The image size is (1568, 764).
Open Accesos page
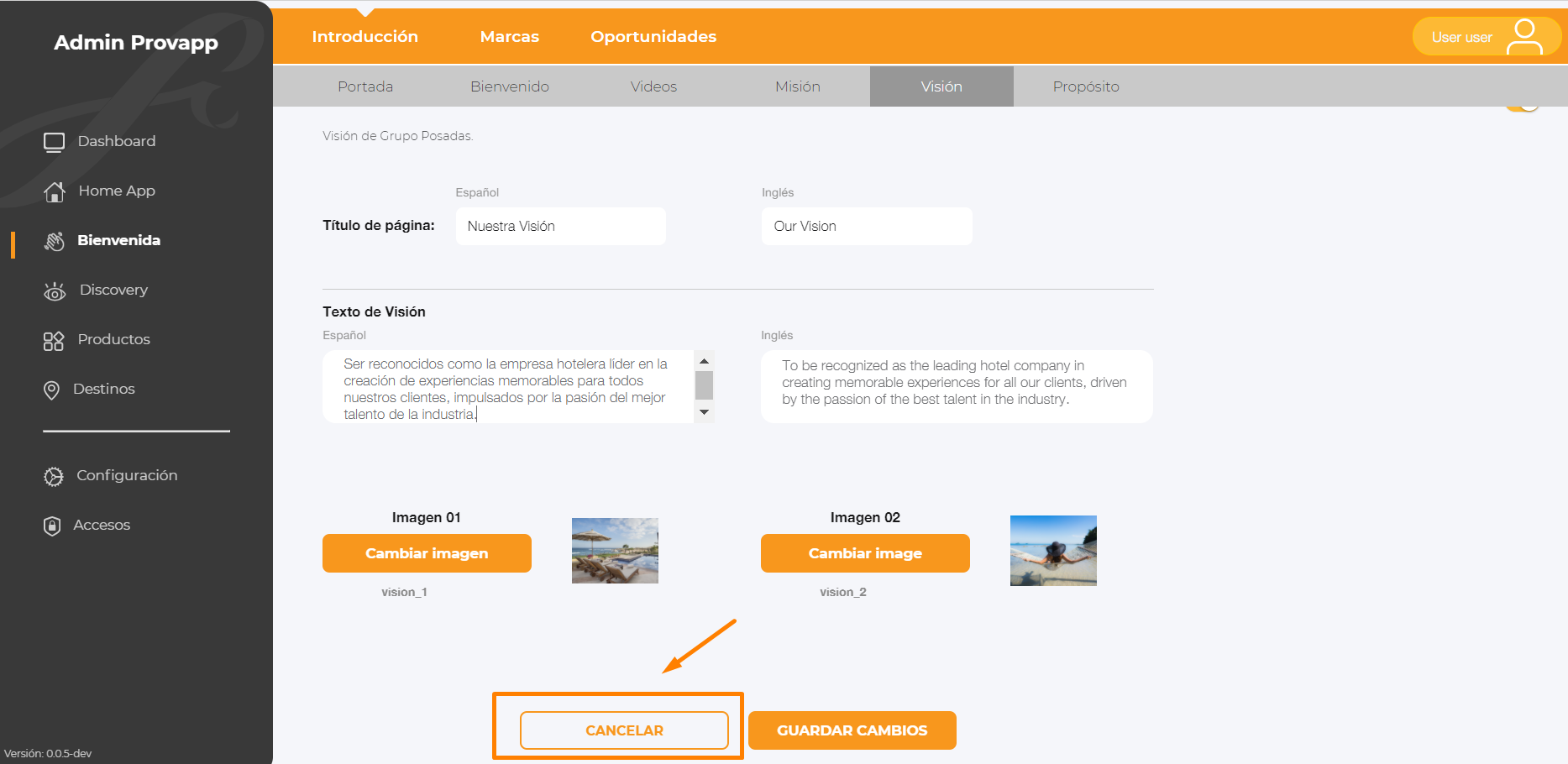click(x=102, y=525)
